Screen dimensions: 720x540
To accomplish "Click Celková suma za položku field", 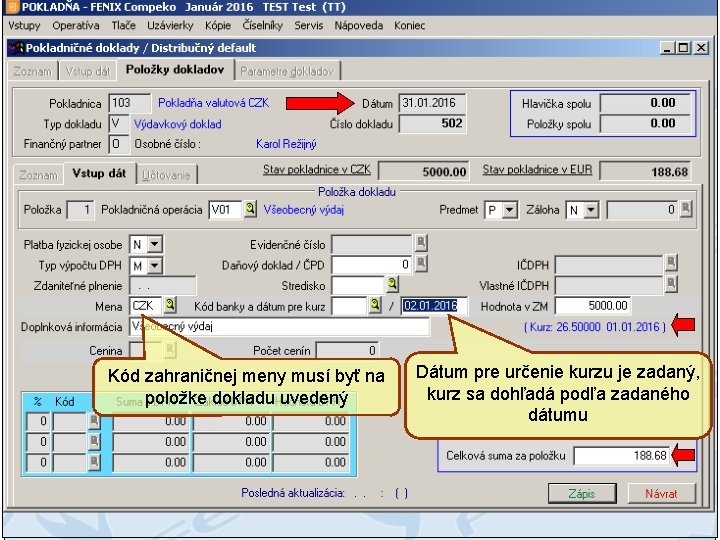I will 622,456.
